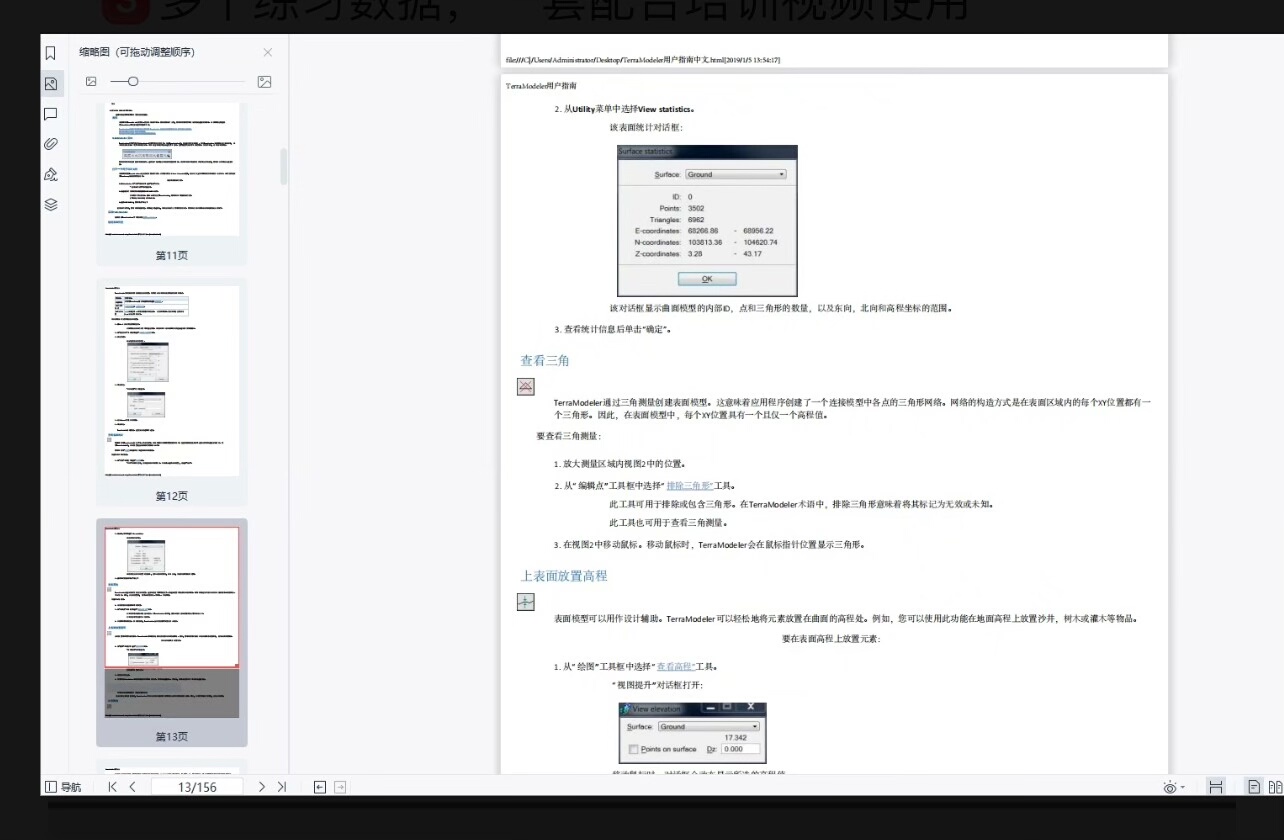The width and height of the screenshot is (1284, 840).
Task: Select the 第12页 page thumbnail
Action: 171,381
